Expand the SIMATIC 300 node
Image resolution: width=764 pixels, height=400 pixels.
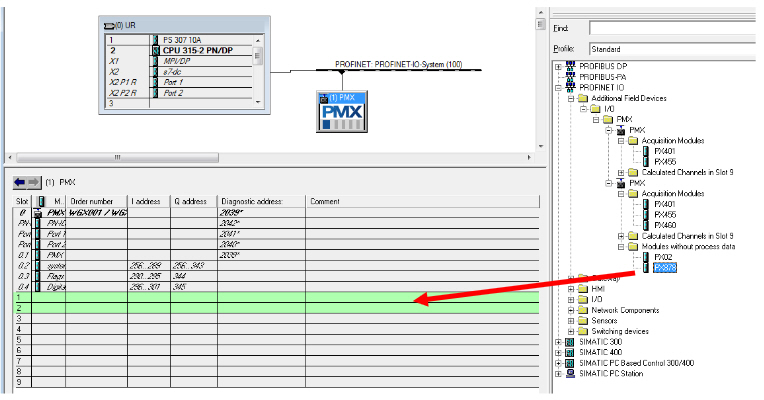point(558,343)
